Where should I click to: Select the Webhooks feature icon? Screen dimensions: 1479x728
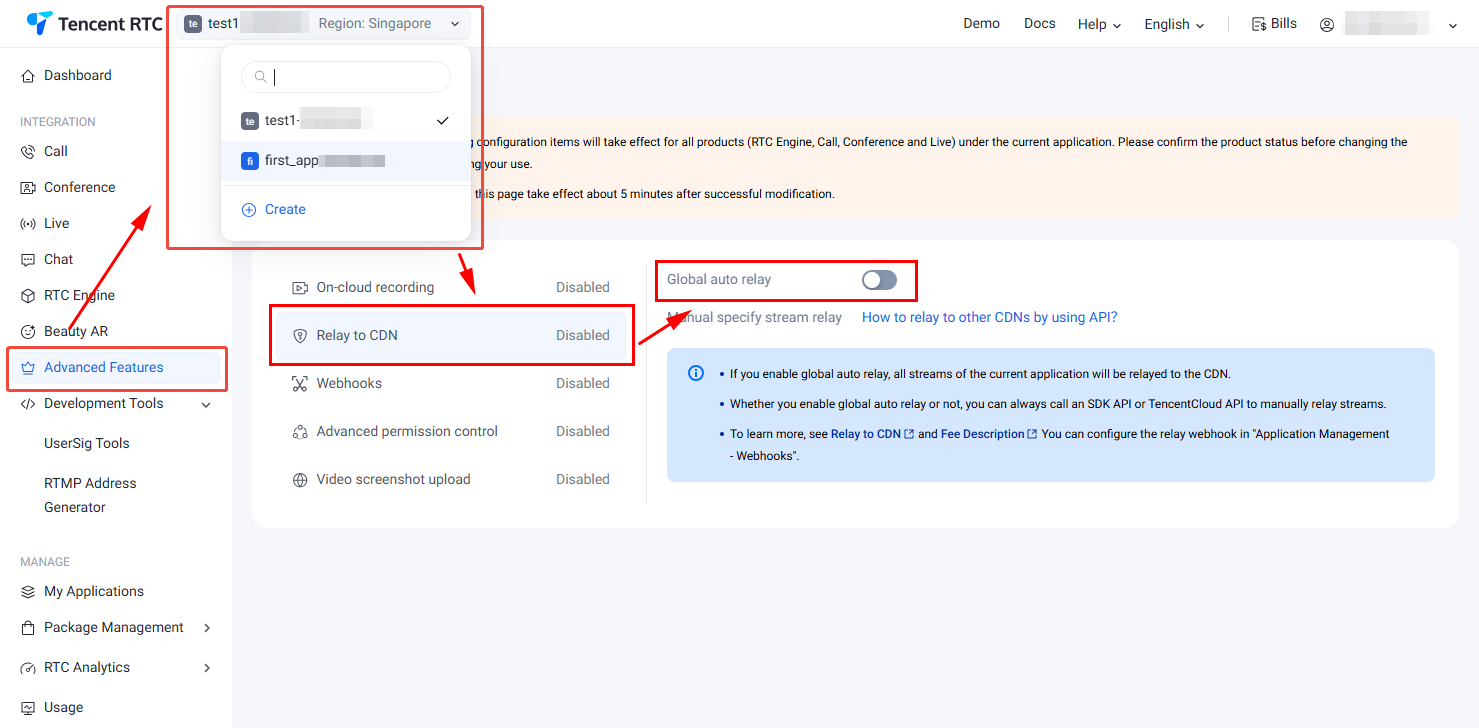(299, 384)
